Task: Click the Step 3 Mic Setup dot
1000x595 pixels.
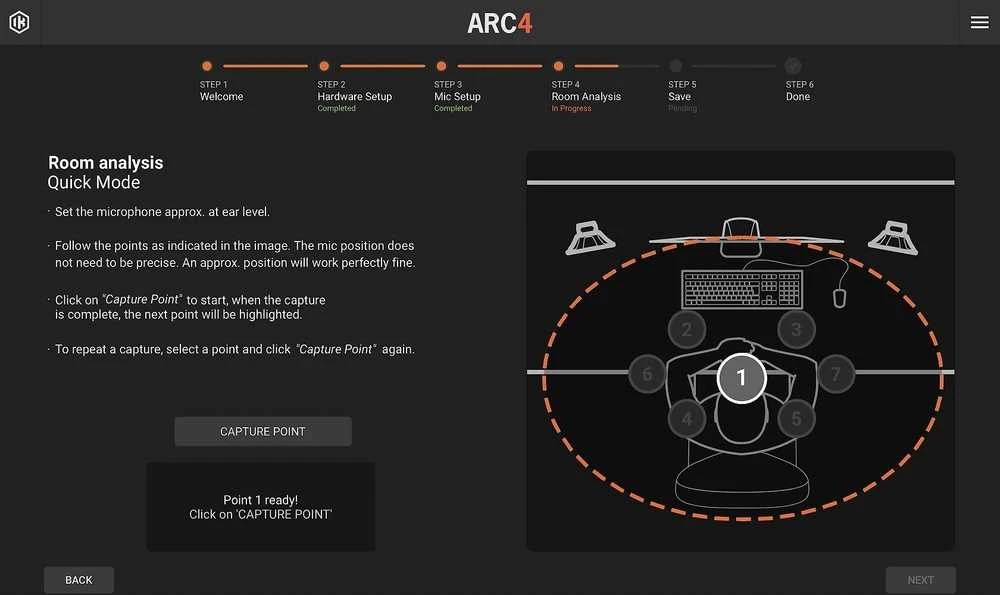Action: click(441, 66)
